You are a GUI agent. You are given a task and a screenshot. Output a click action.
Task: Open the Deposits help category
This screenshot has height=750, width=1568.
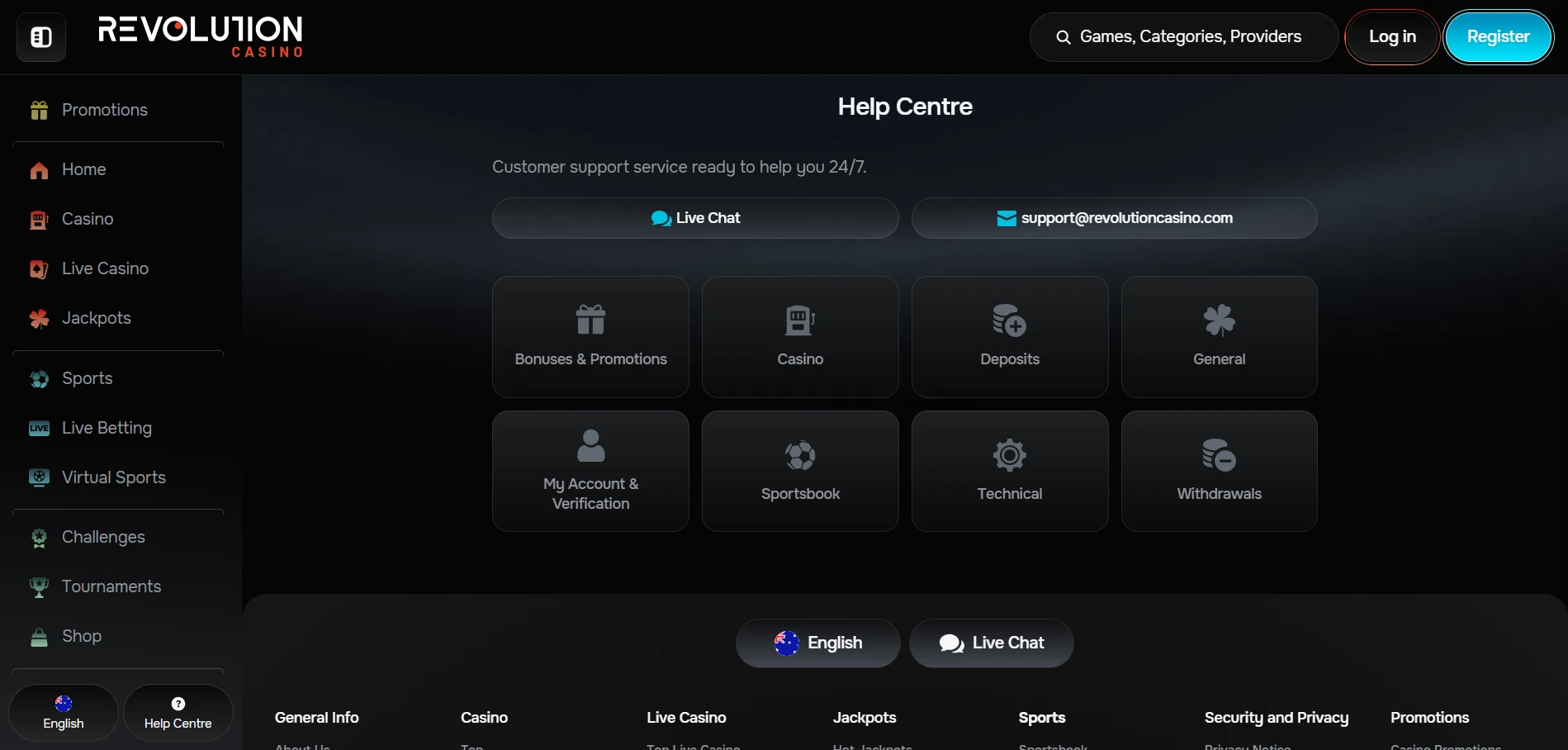click(x=1010, y=337)
